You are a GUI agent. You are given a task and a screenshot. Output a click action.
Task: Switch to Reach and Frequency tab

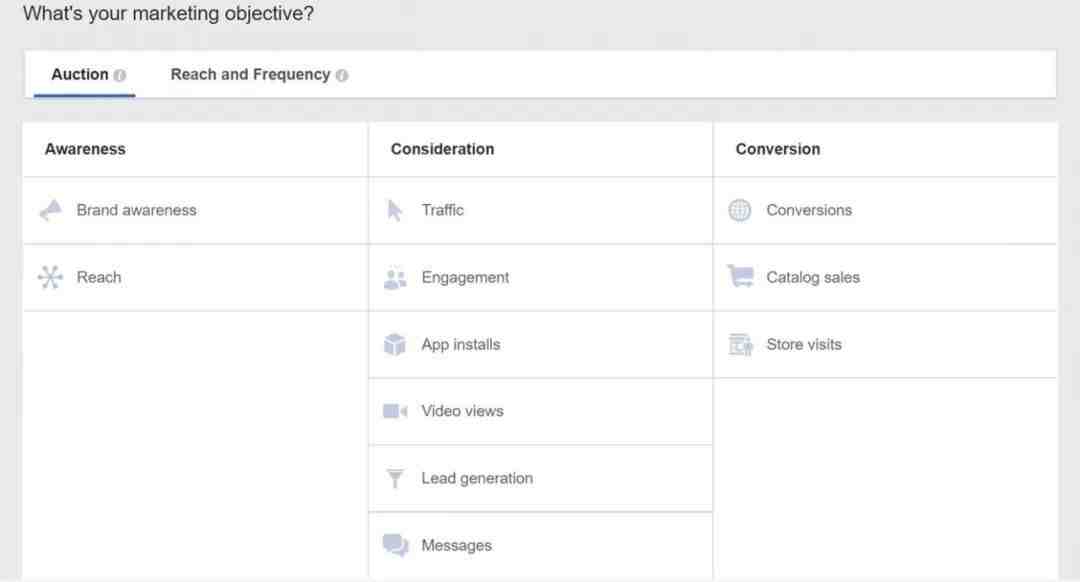tap(250, 75)
